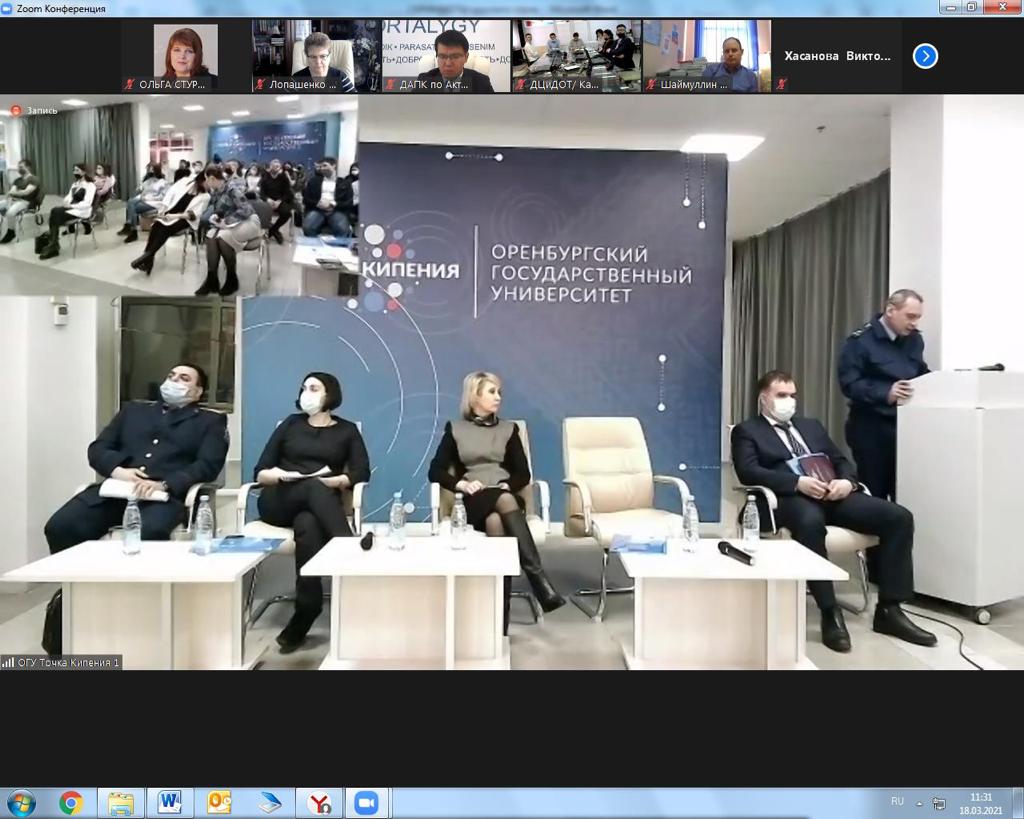Click the muted mic icon on ОЛЬГА СТУР tile
1024x819 pixels.
[129, 86]
